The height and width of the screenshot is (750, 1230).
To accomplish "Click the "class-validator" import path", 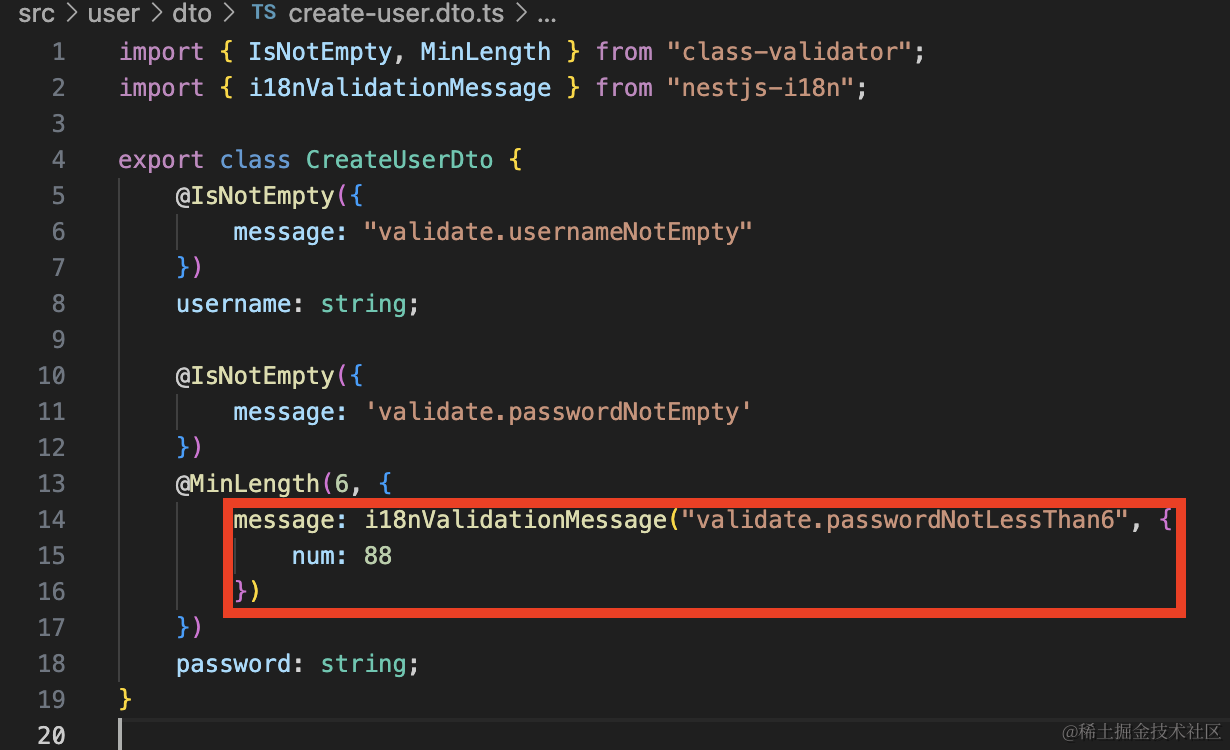I will pyautogui.click(x=788, y=52).
